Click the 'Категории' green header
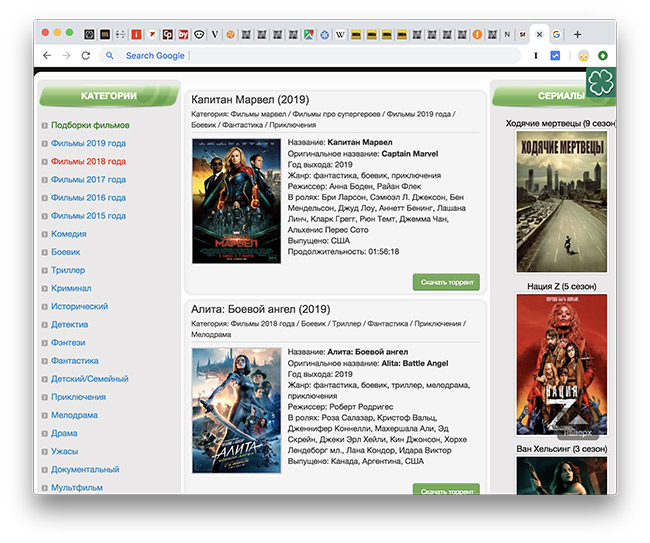The image size is (650, 543). pos(109,96)
